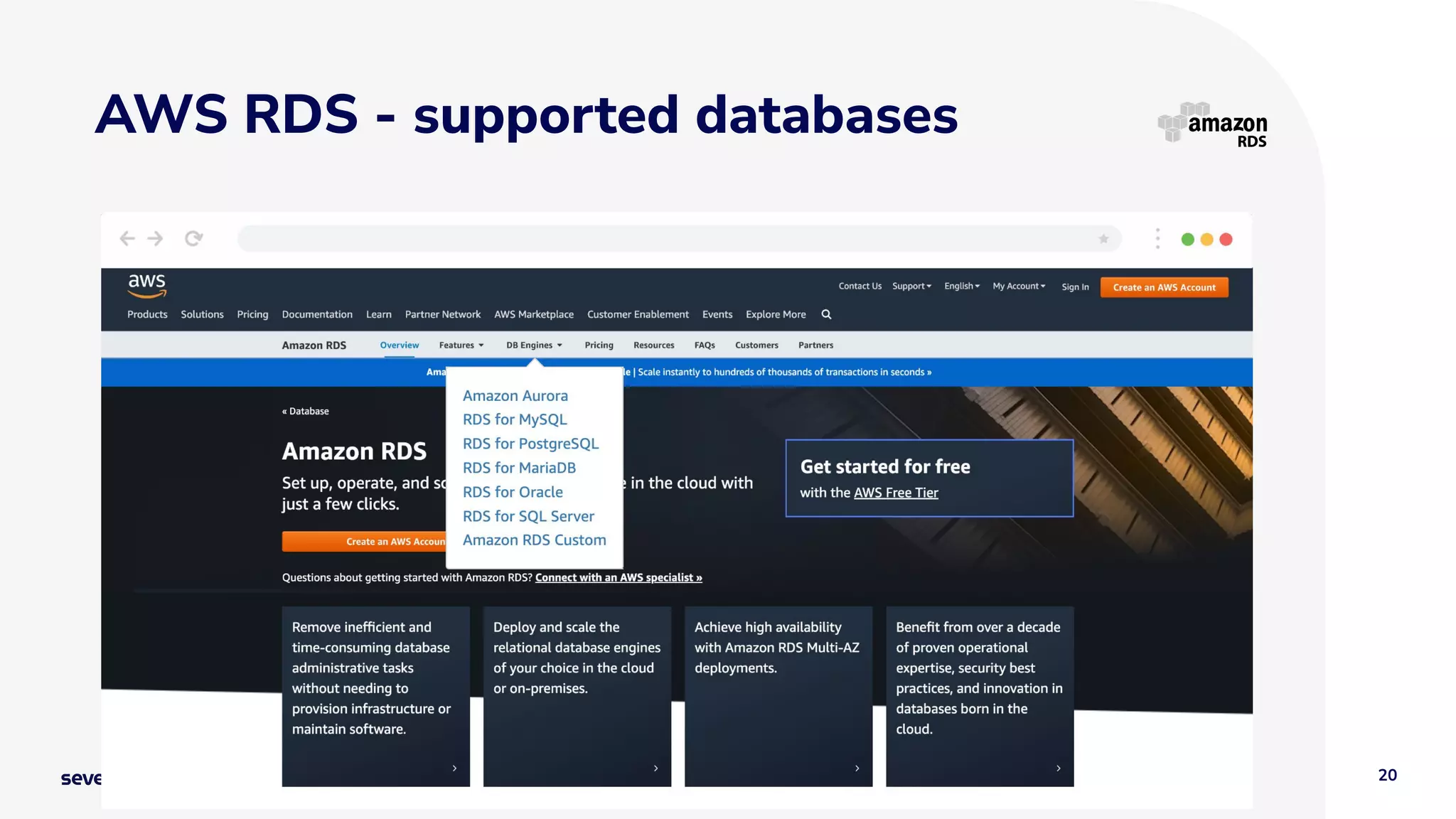1456x819 pixels.
Task: Click the AWS logo
Action: pyautogui.click(x=147, y=285)
